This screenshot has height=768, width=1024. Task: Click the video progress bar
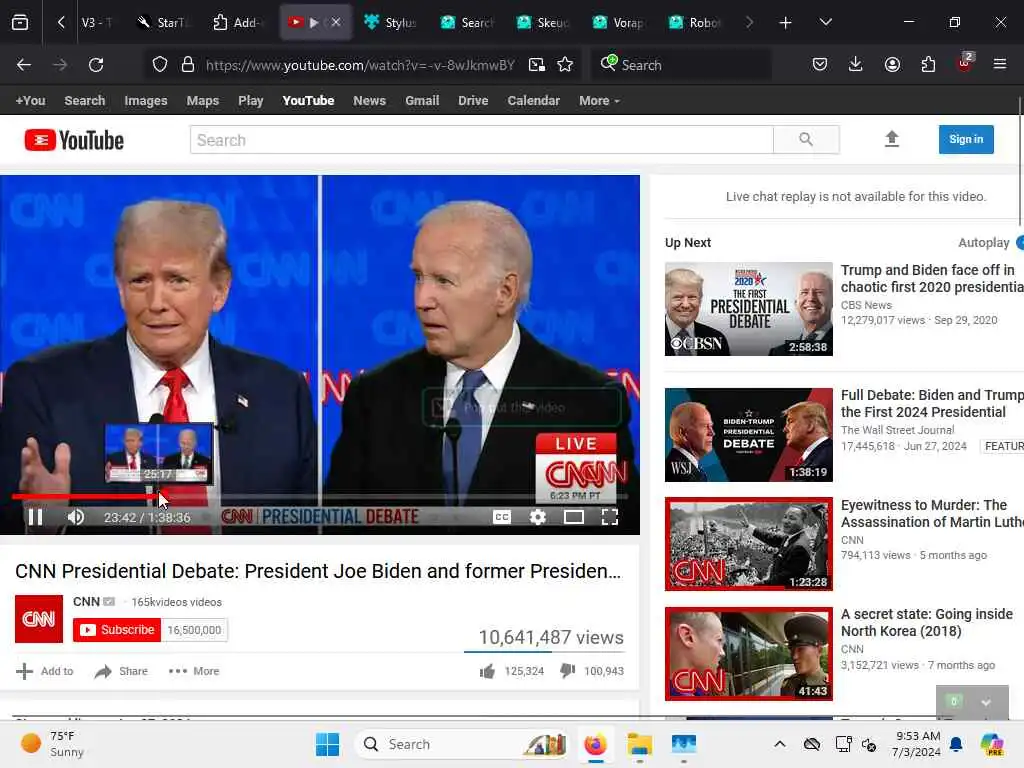pos(319,497)
